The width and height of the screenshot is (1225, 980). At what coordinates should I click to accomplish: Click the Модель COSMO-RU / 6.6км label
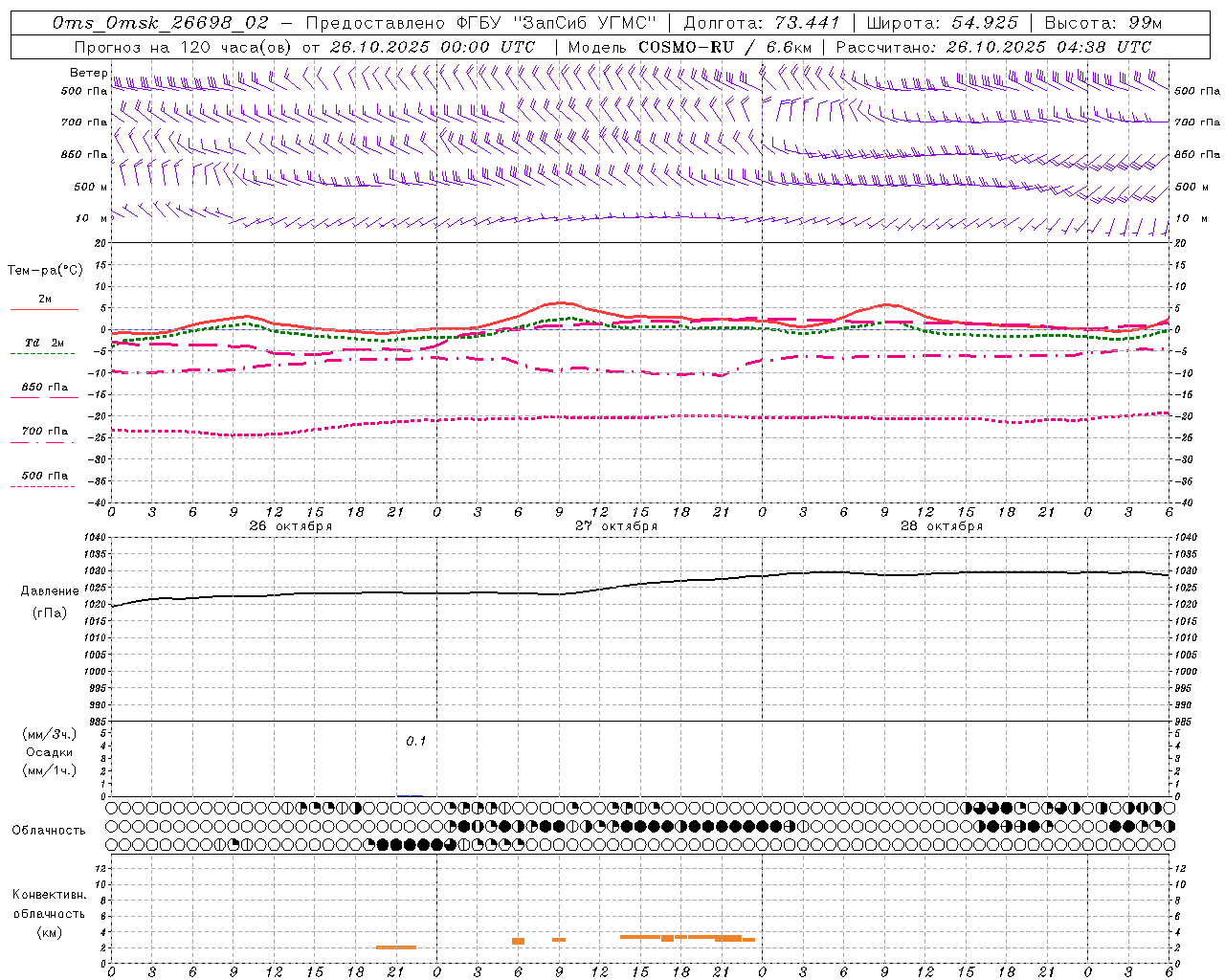(690, 47)
